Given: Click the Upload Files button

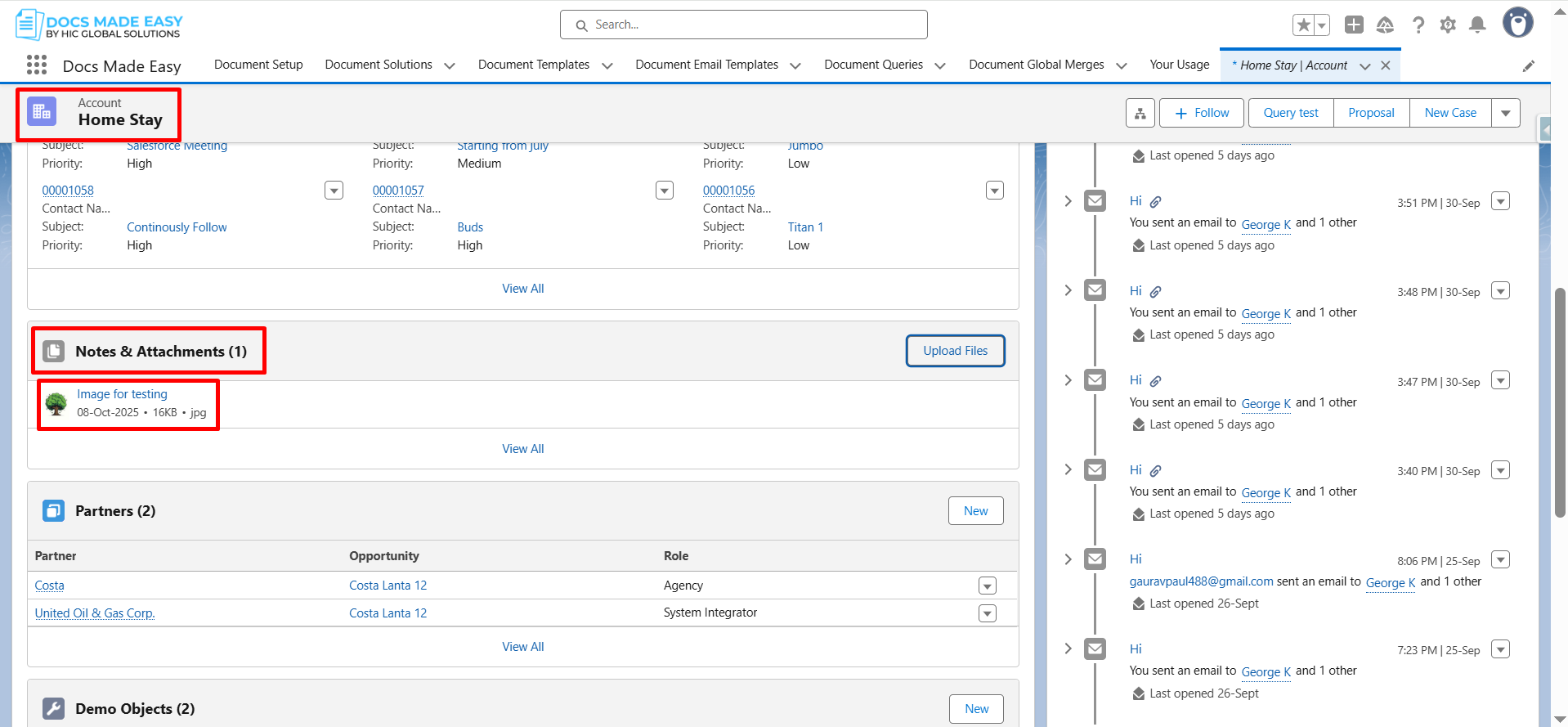Looking at the screenshot, I should tap(955, 351).
